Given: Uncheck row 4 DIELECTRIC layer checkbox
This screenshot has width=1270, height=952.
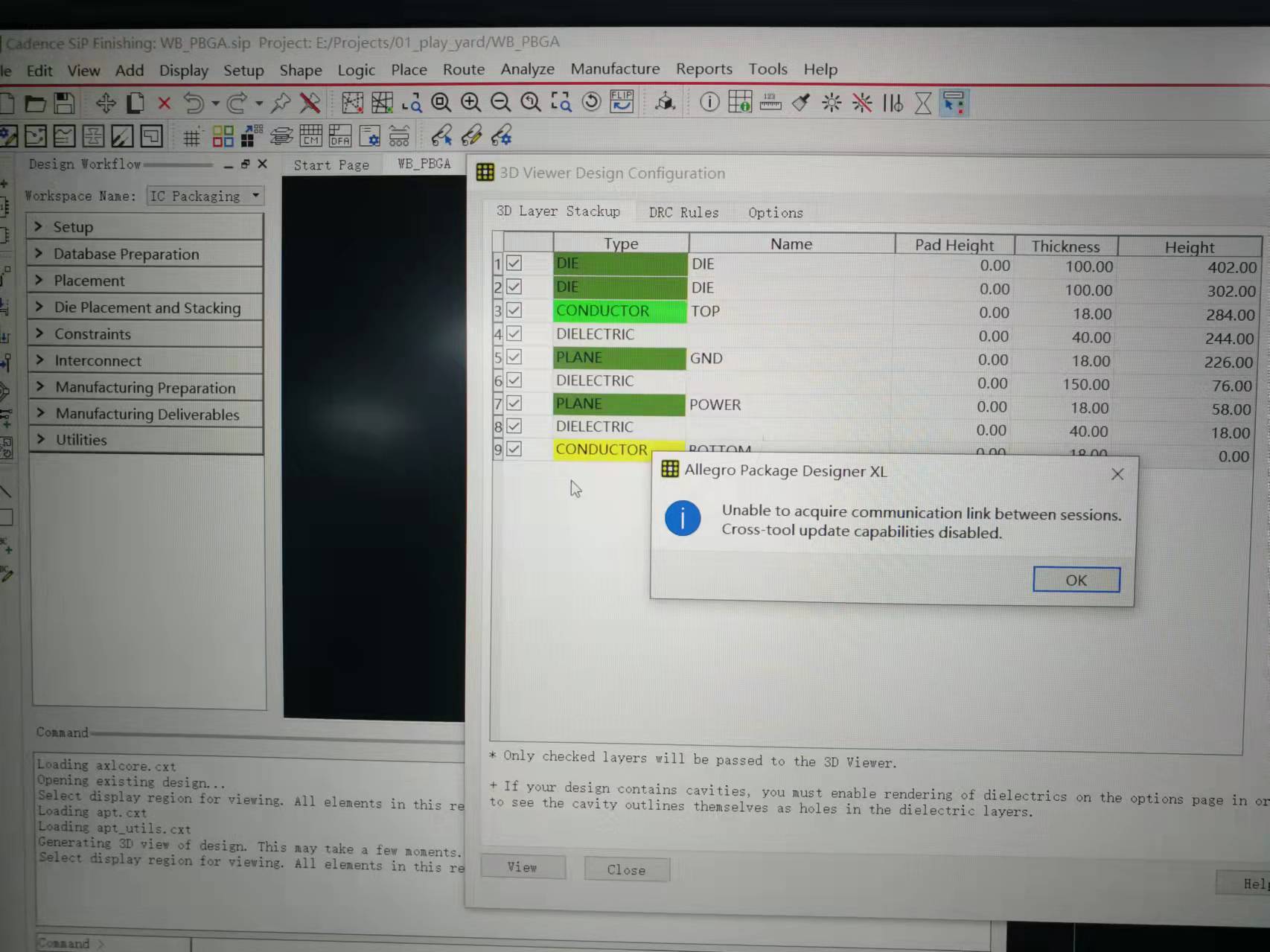Looking at the screenshot, I should point(514,333).
